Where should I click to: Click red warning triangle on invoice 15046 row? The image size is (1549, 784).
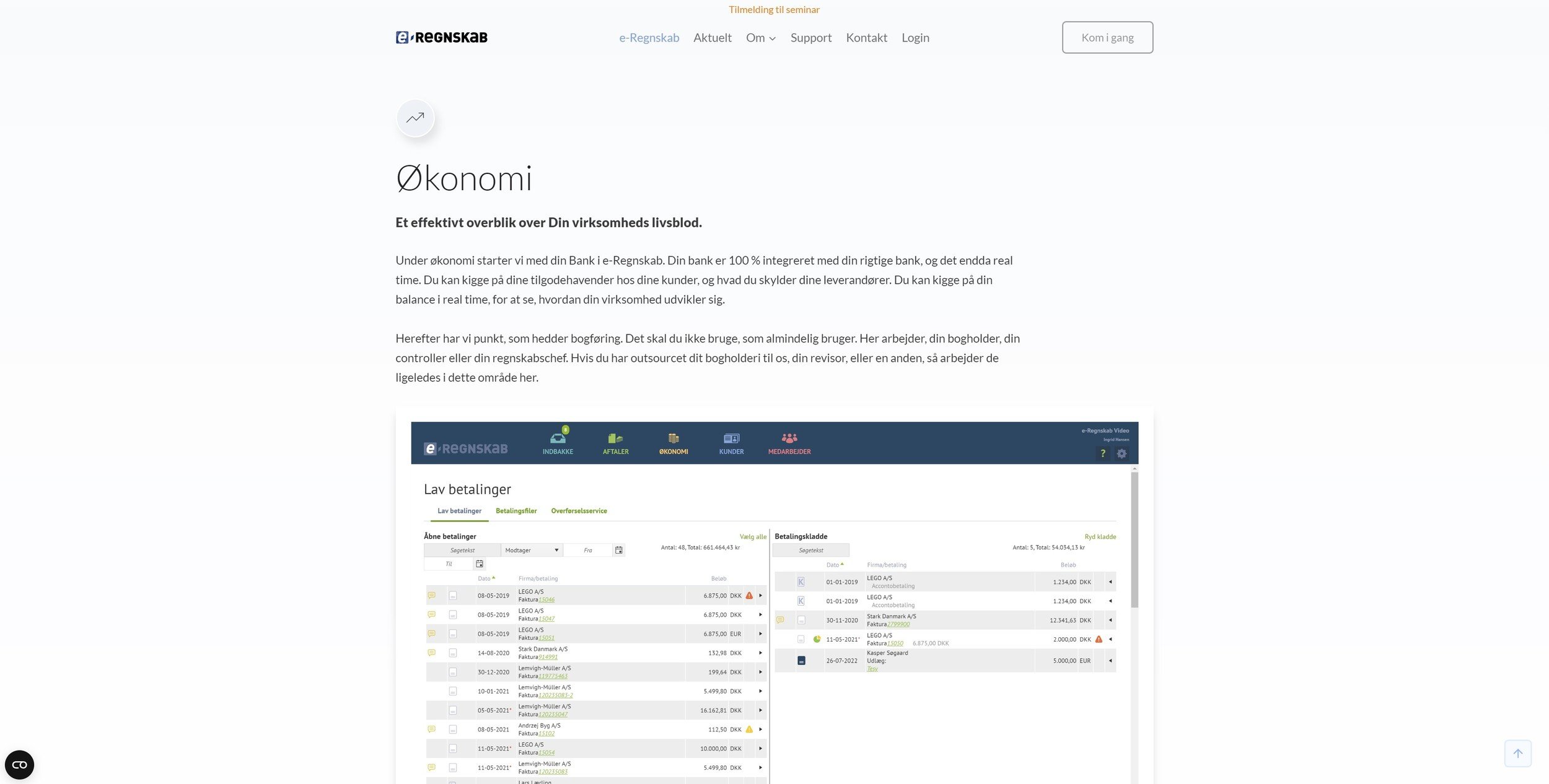click(x=749, y=596)
